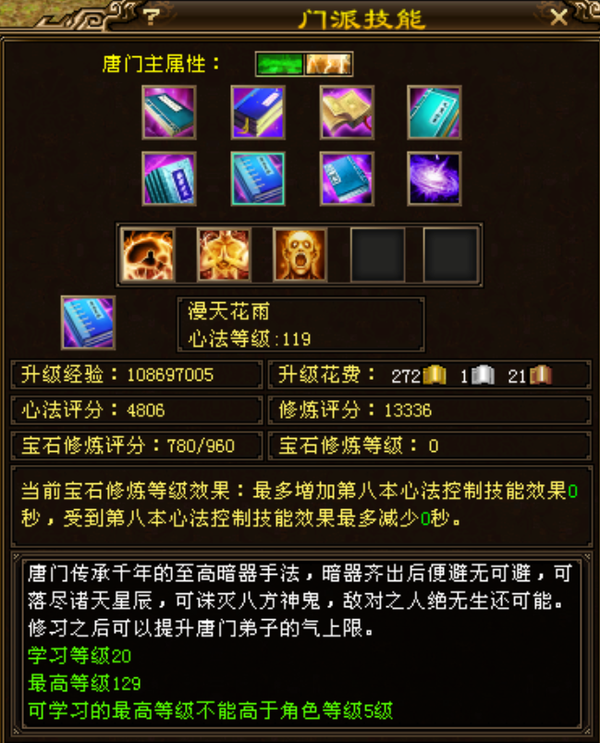Select the first teal skill book icon
Screen dimensions: 600x743
pos(169,112)
